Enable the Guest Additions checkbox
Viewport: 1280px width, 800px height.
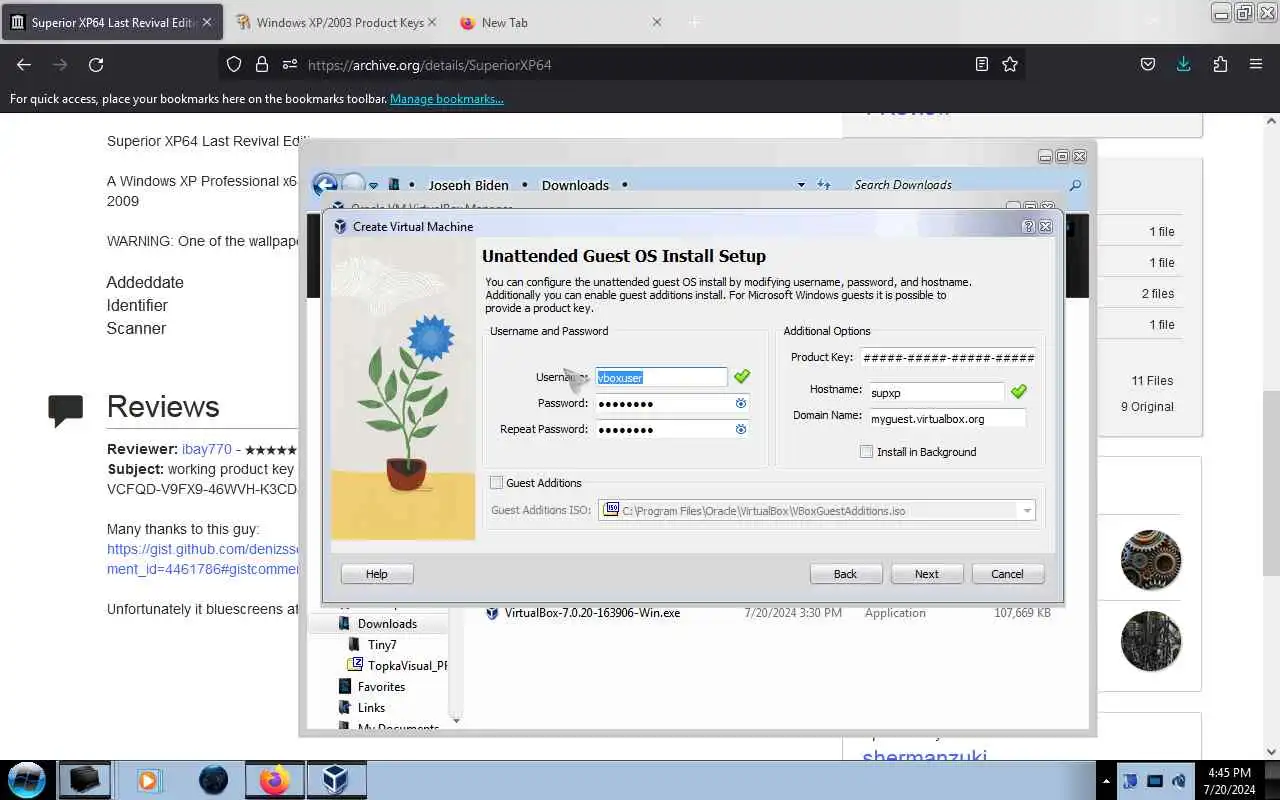[x=496, y=483]
